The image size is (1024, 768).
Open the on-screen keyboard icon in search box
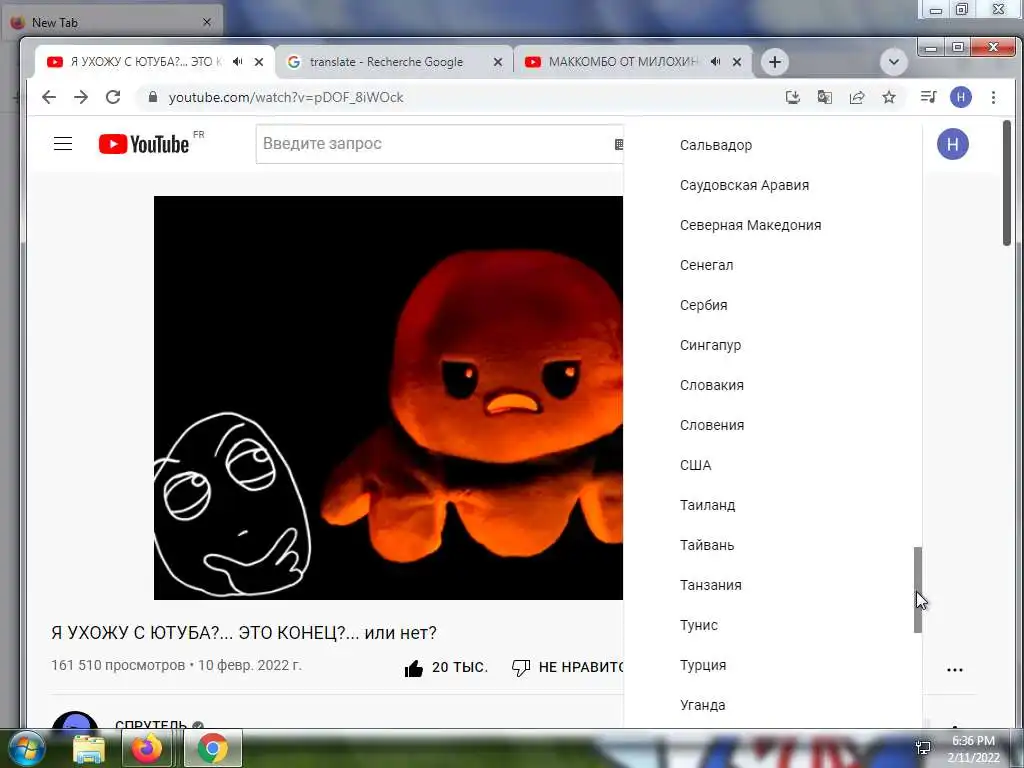click(x=618, y=144)
